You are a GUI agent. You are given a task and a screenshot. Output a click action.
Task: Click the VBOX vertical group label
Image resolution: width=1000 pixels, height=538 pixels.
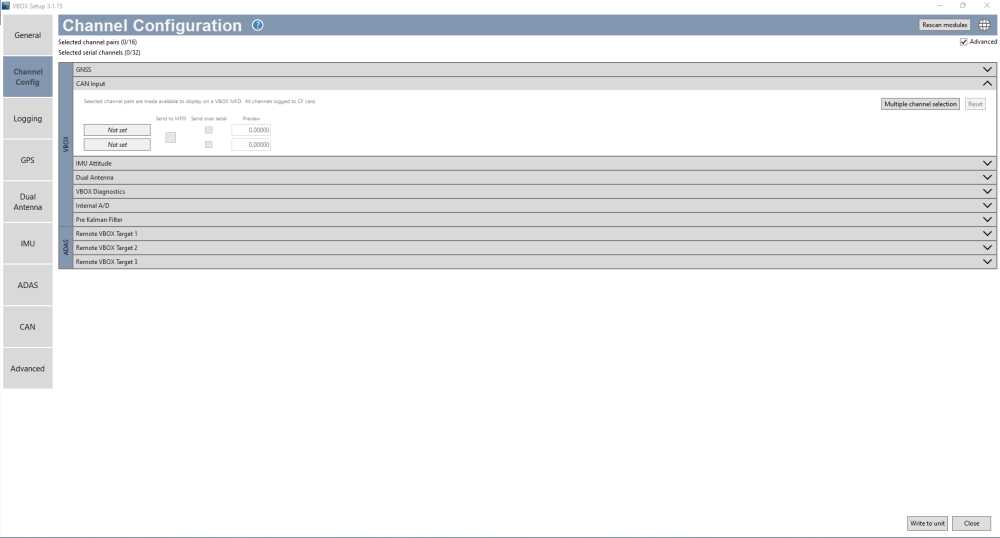[66, 144]
